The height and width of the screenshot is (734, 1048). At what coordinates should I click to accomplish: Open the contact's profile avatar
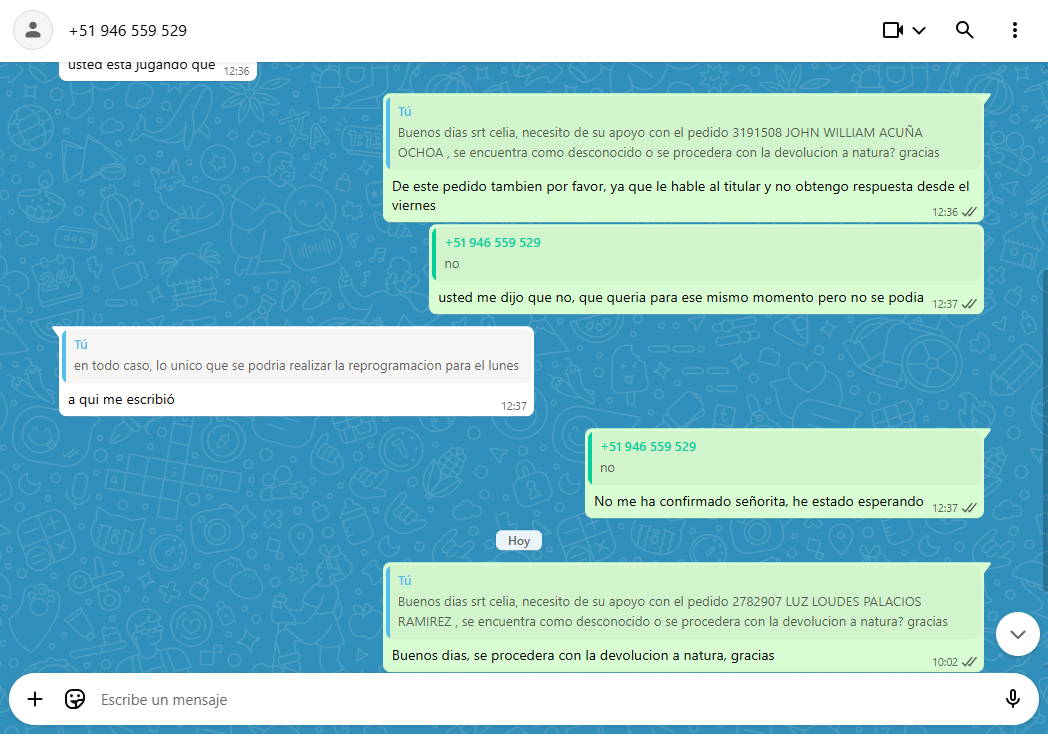point(33,30)
